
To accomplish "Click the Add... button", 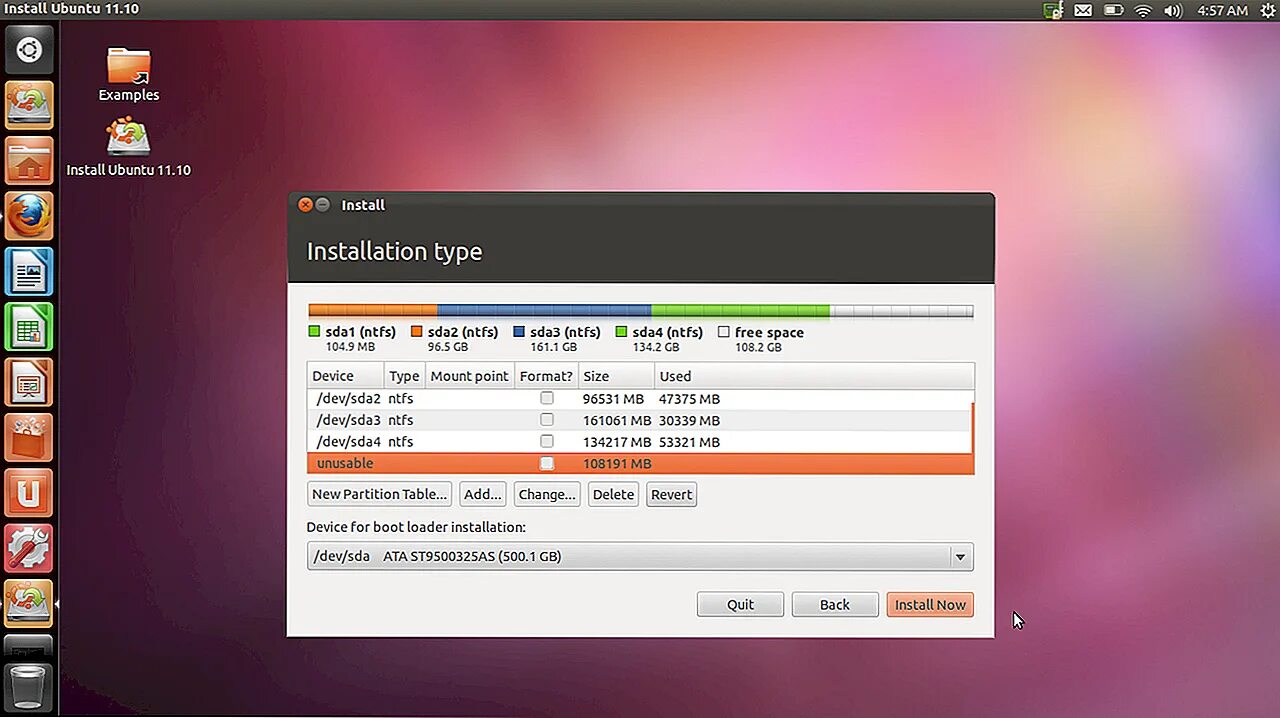I will [483, 494].
